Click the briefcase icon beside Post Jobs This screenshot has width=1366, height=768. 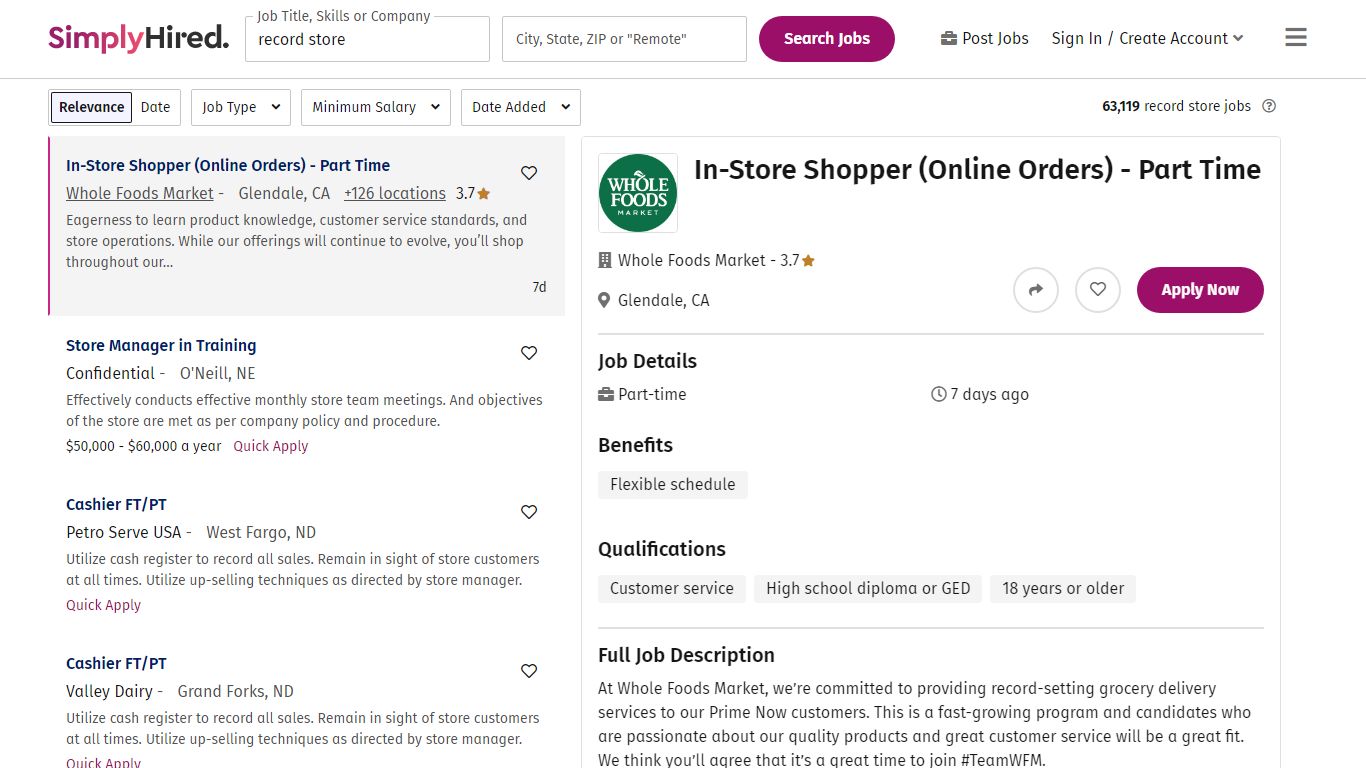coord(949,38)
